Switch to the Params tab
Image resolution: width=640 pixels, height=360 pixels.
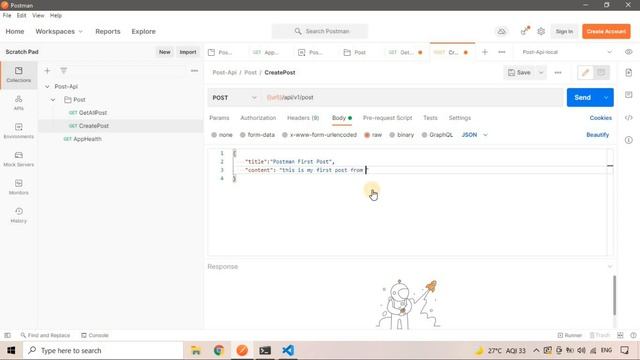point(219,118)
